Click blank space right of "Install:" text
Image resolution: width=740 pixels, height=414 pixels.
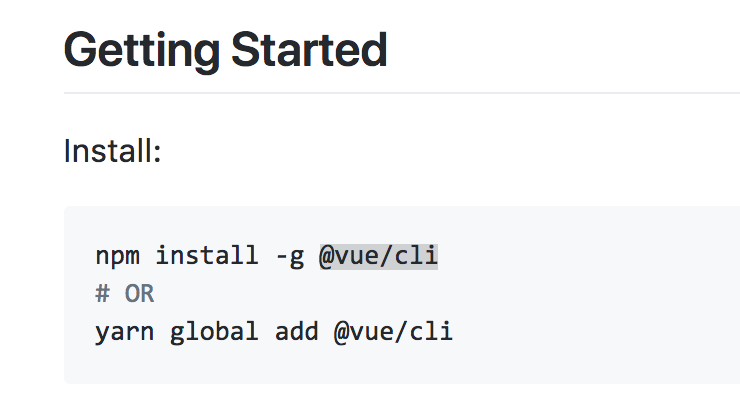pyautogui.click(x=450, y=152)
